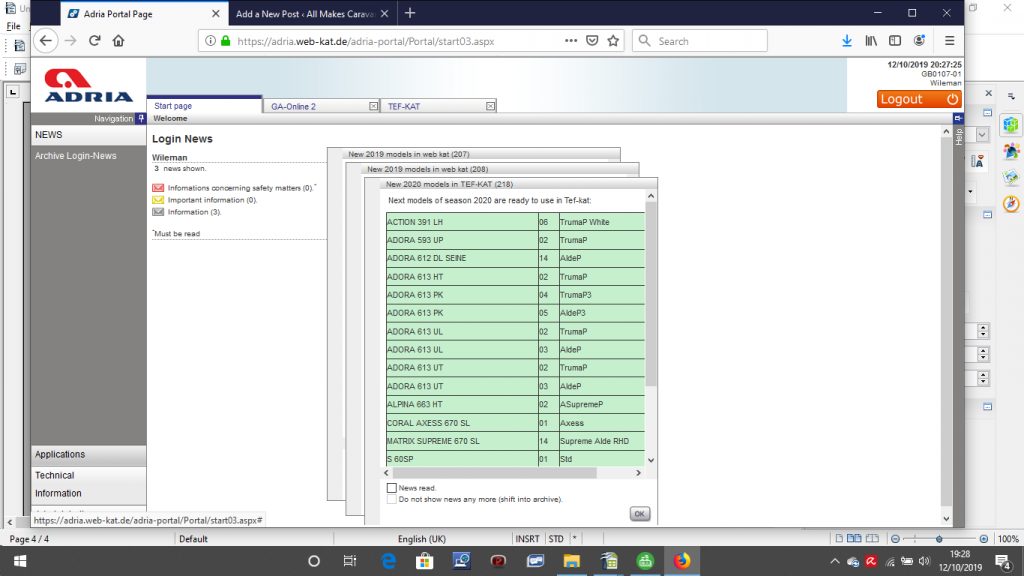
Task: Click zoom in plus in status bar
Action: point(984,539)
